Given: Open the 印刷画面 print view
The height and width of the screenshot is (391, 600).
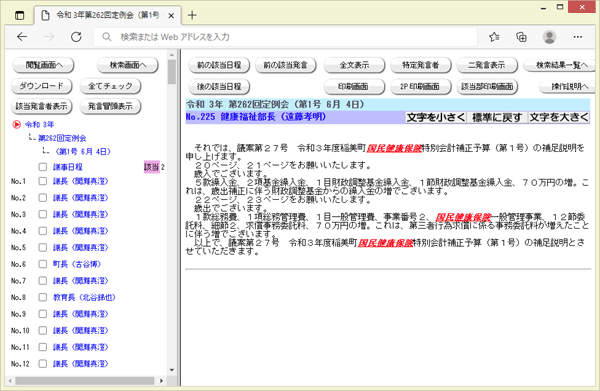Looking at the screenshot, I should [354, 86].
